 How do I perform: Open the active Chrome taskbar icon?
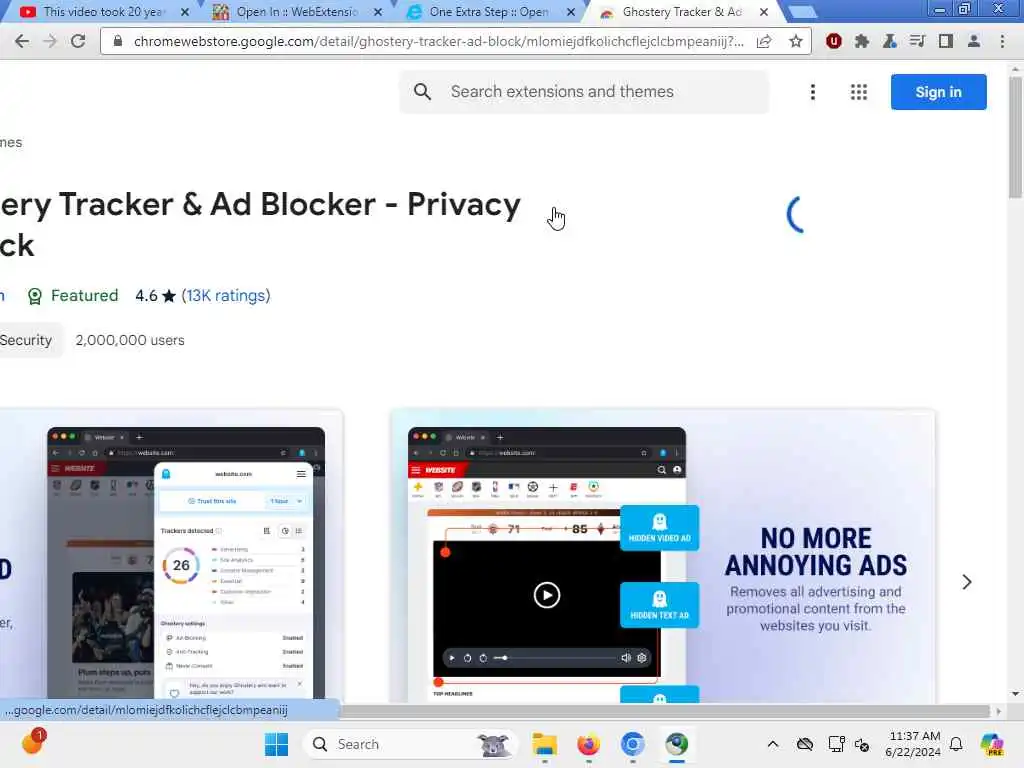coord(677,744)
